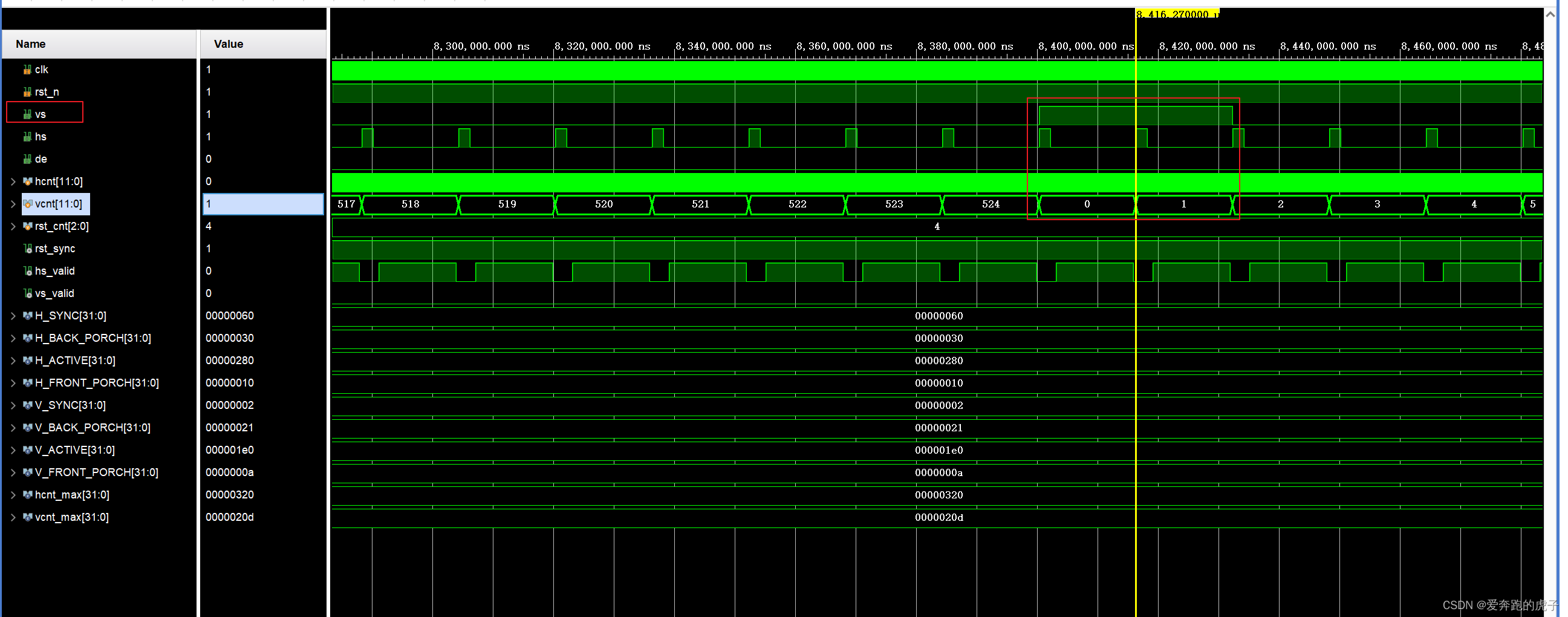Select the vcnt_max[31:0] signal row
This screenshot has width=1568, height=617.
point(72,517)
